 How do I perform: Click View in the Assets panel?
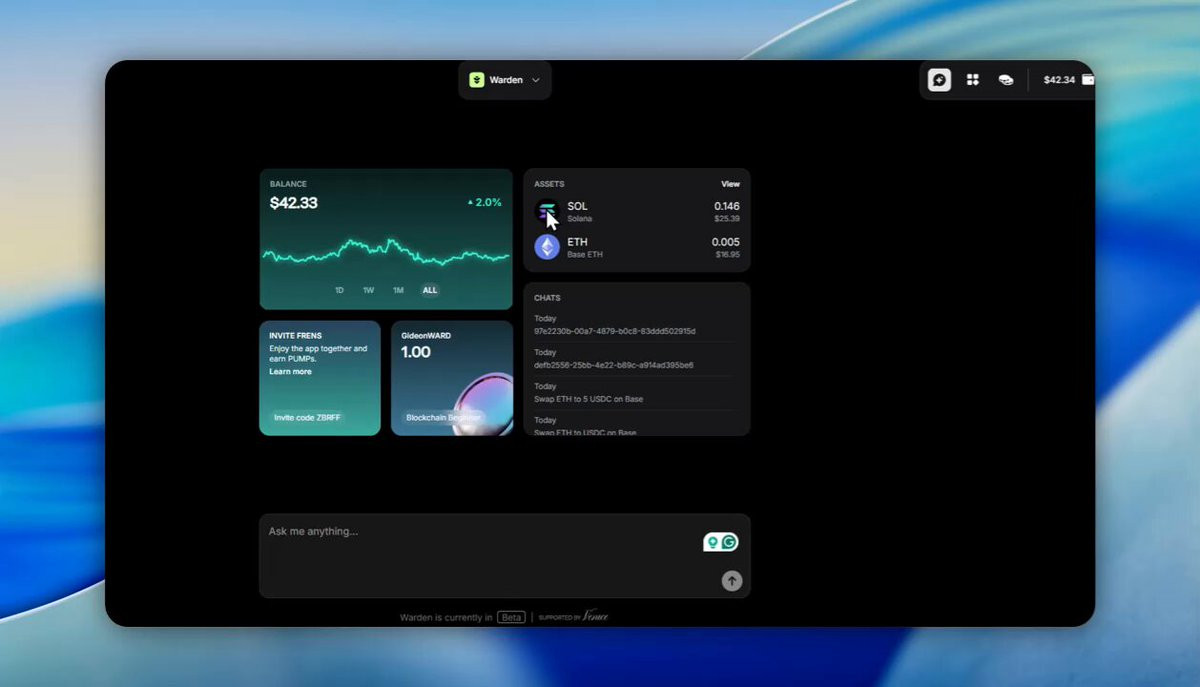tap(731, 184)
